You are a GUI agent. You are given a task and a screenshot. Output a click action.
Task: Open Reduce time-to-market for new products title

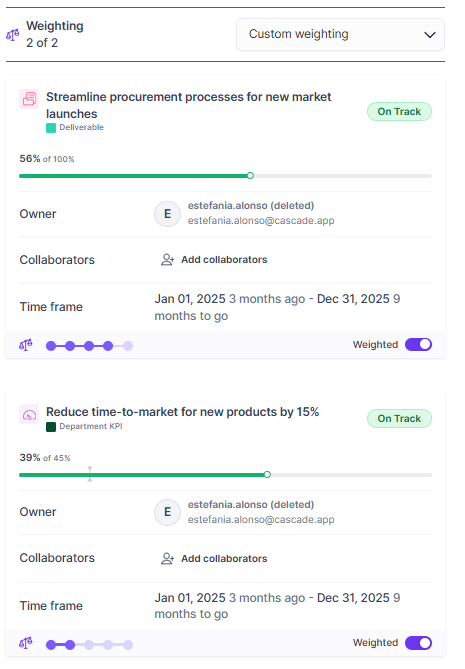(x=183, y=412)
